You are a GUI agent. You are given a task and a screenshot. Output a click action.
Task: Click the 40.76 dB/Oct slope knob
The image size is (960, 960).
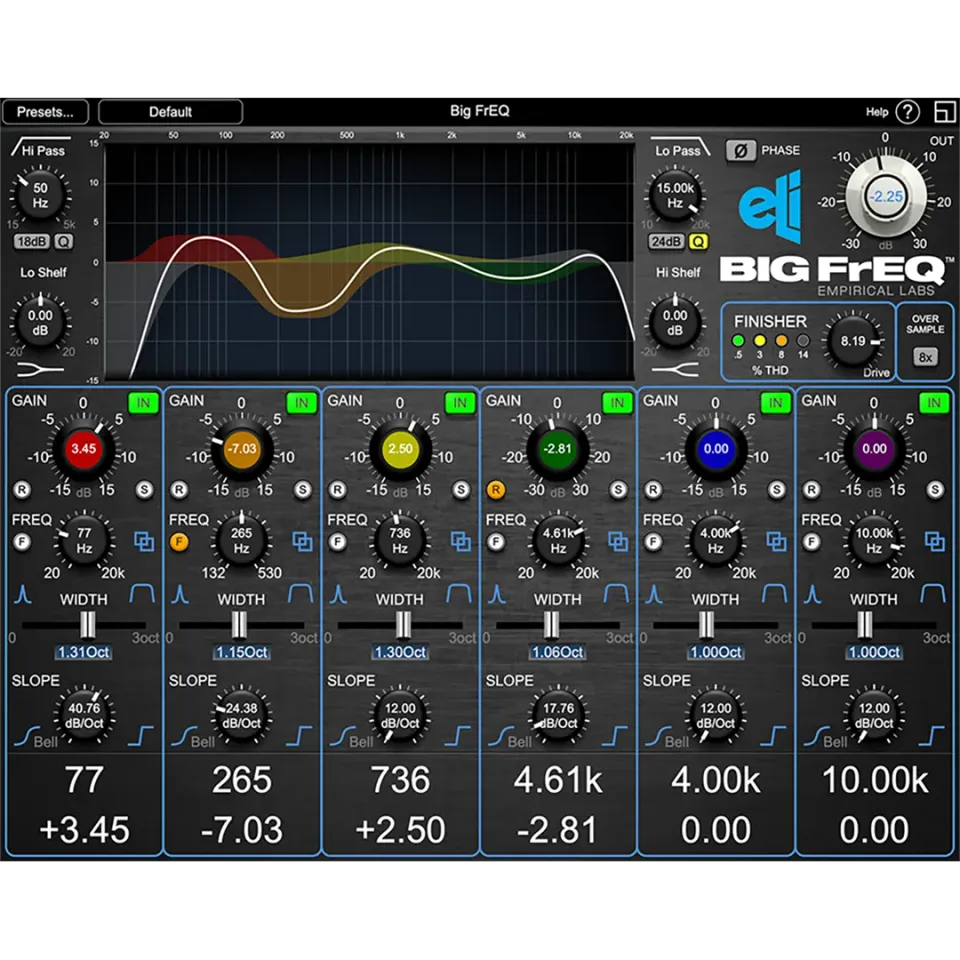coord(83,715)
